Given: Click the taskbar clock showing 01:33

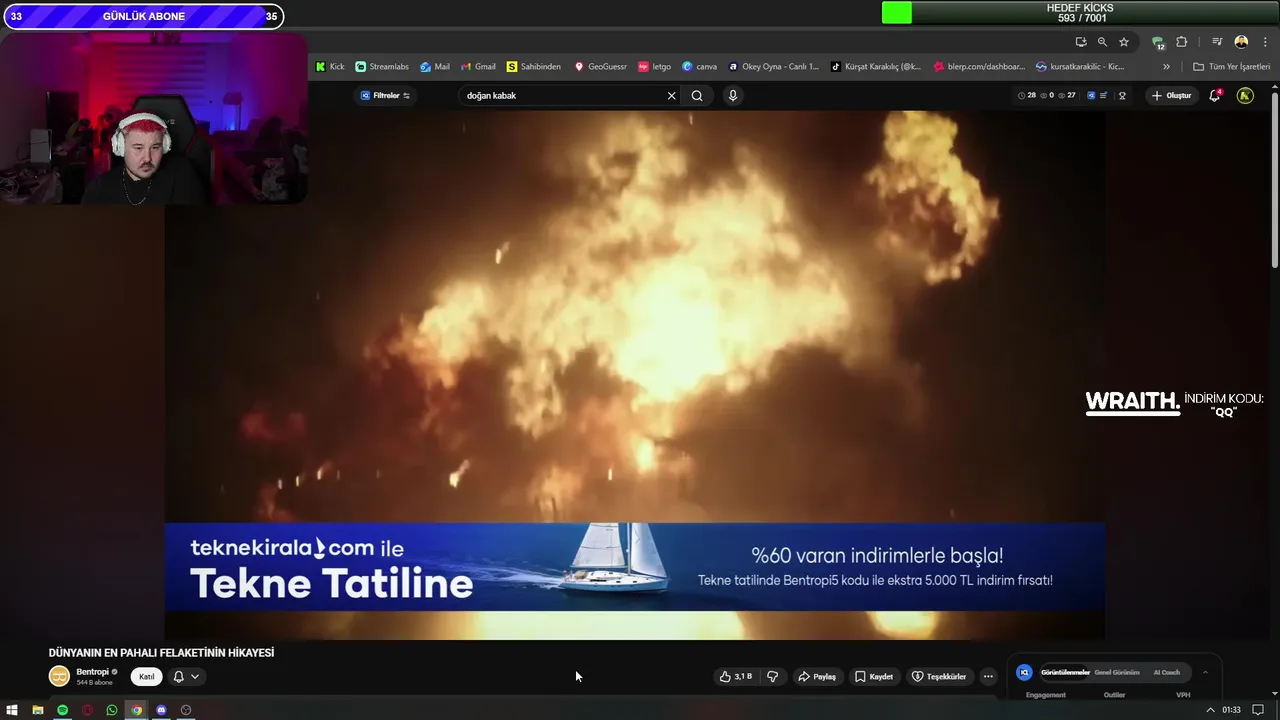Looking at the screenshot, I should pos(1231,710).
